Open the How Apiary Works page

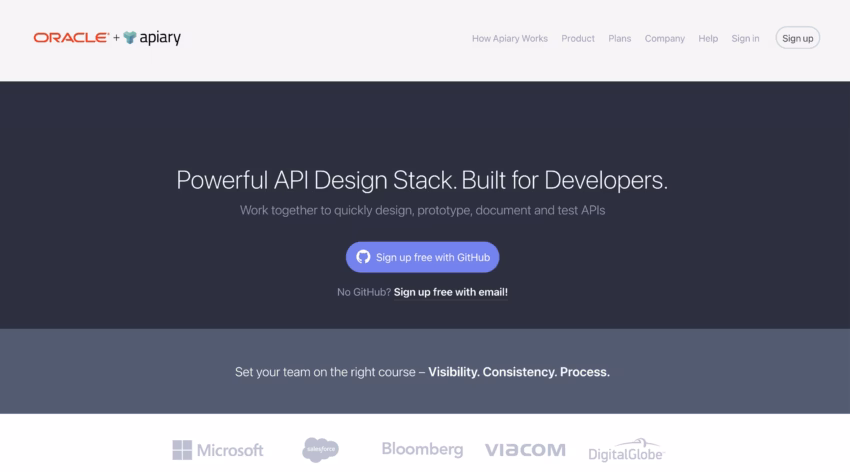pos(510,39)
